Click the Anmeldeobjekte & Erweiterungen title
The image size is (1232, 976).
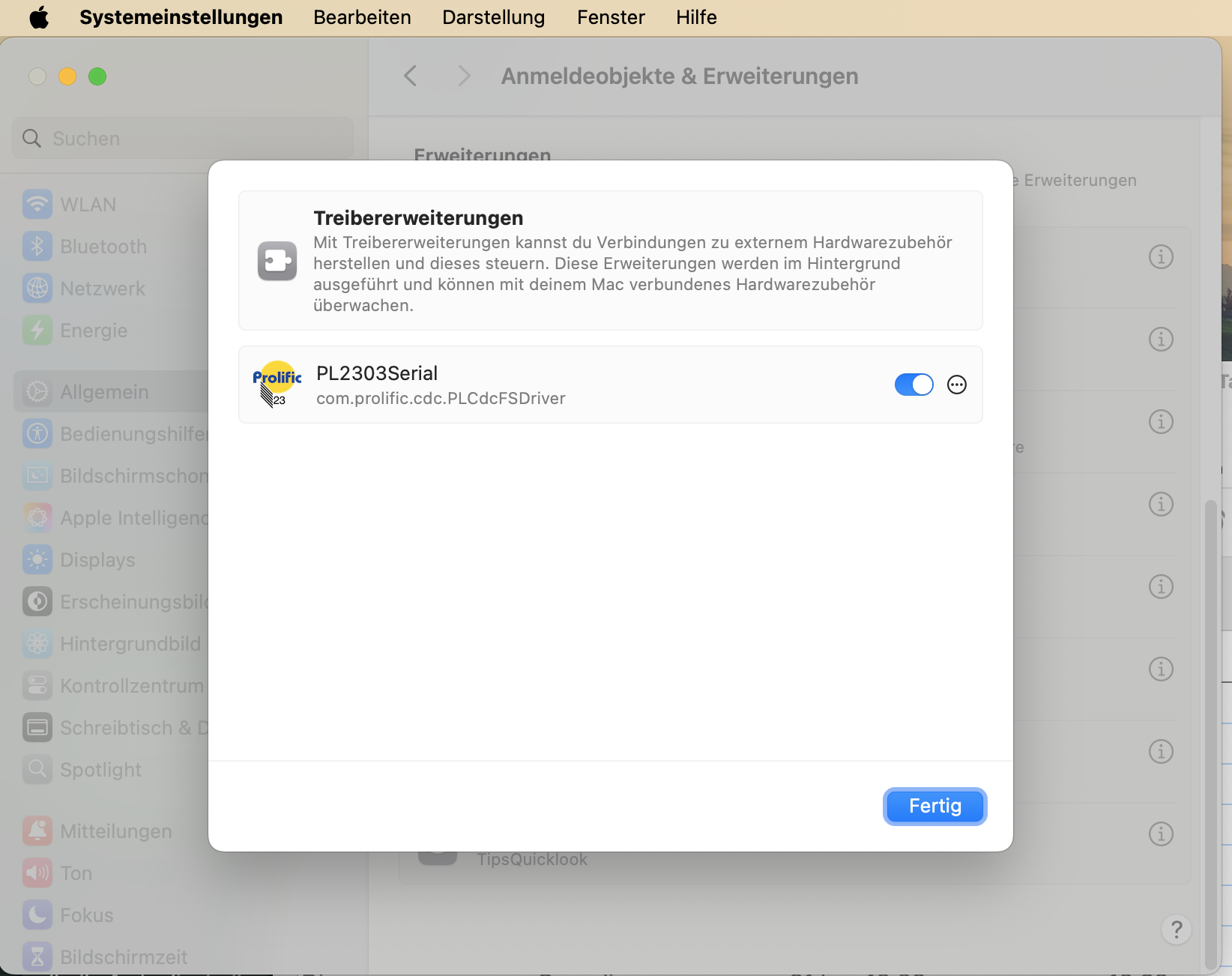[680, 76]
